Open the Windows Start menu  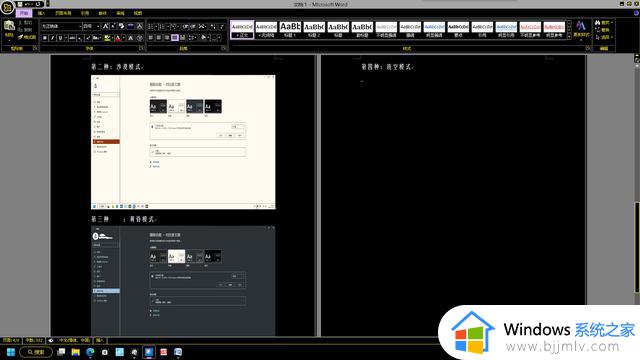pos(11,352)
